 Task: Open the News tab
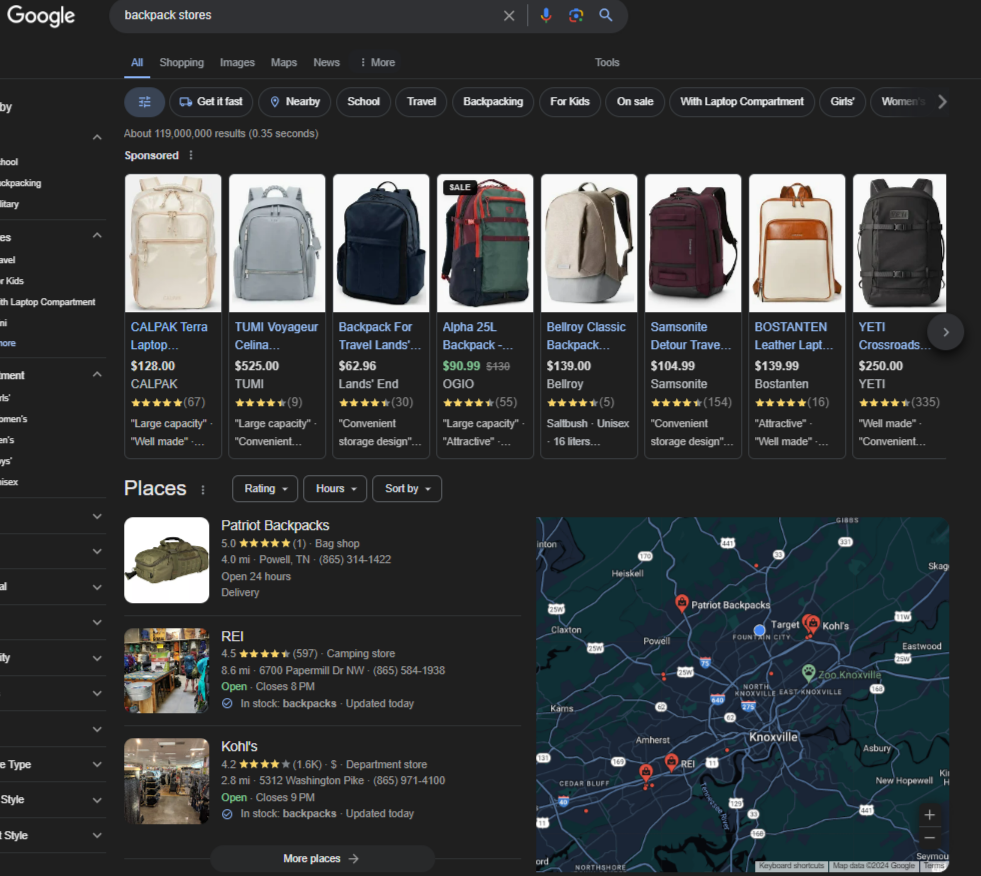[327, 63]
